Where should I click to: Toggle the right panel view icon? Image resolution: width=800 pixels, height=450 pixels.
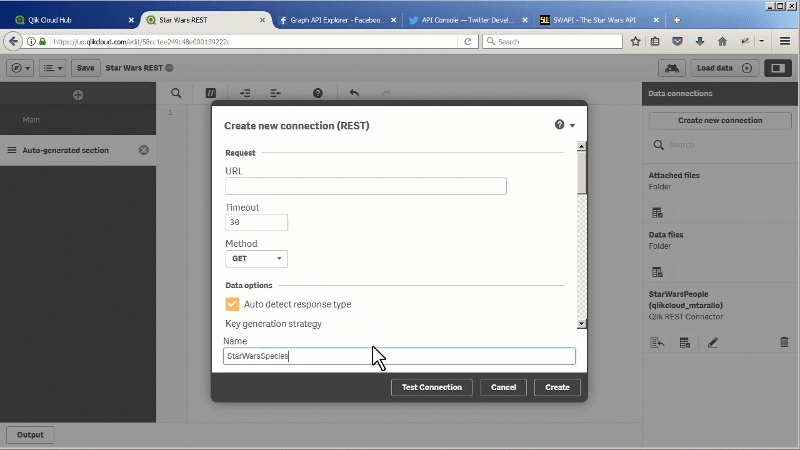pyautogui.click(x=778, y=68)
